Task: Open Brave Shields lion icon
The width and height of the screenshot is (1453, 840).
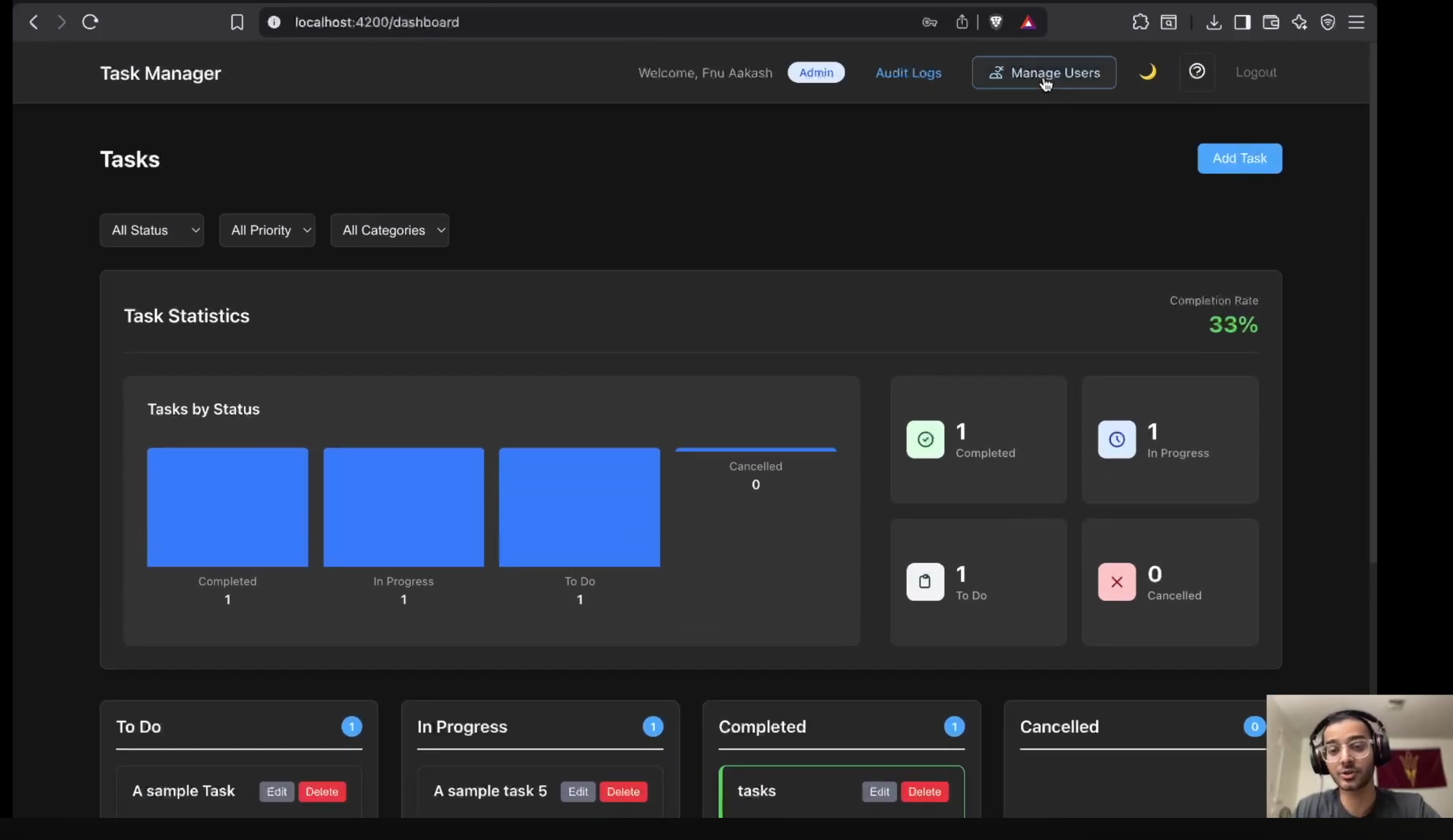Action: (x=997, y=22)
